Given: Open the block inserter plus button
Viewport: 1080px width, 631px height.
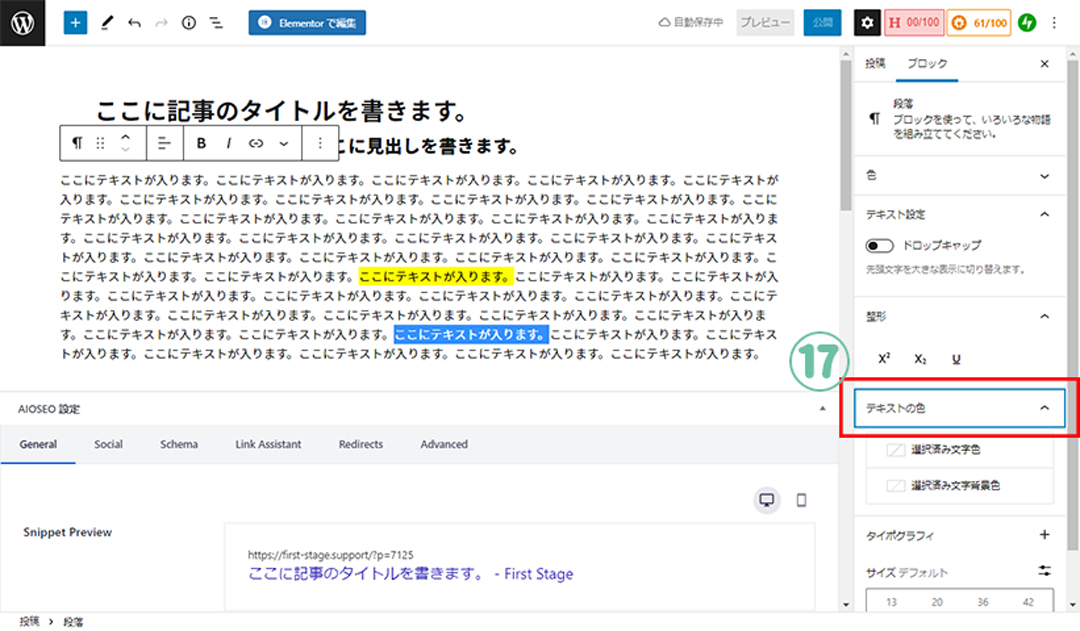Looking at the screenshot, I should click(76, 22).
